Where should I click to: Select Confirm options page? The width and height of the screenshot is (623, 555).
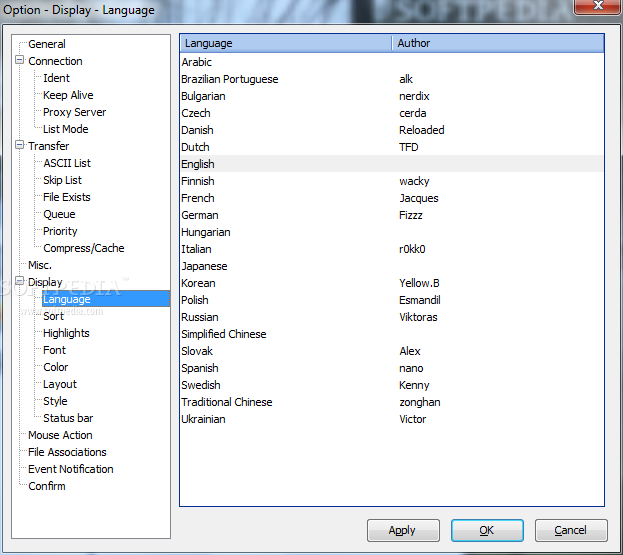coord(47,486)
